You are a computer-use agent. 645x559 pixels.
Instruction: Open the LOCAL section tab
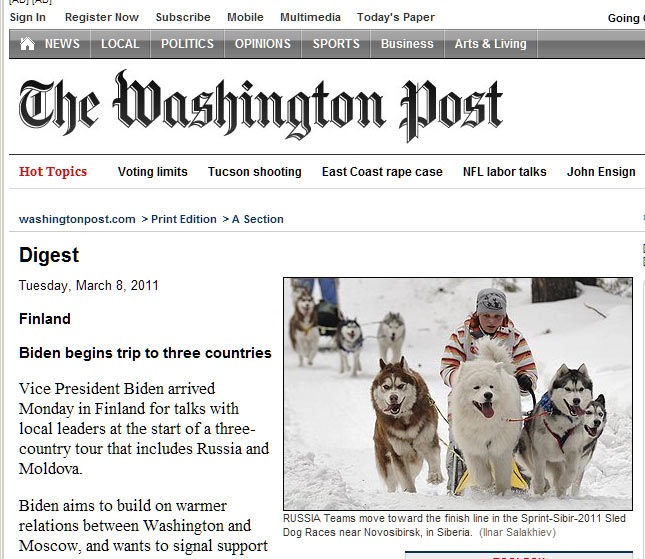tap(120, 44)
